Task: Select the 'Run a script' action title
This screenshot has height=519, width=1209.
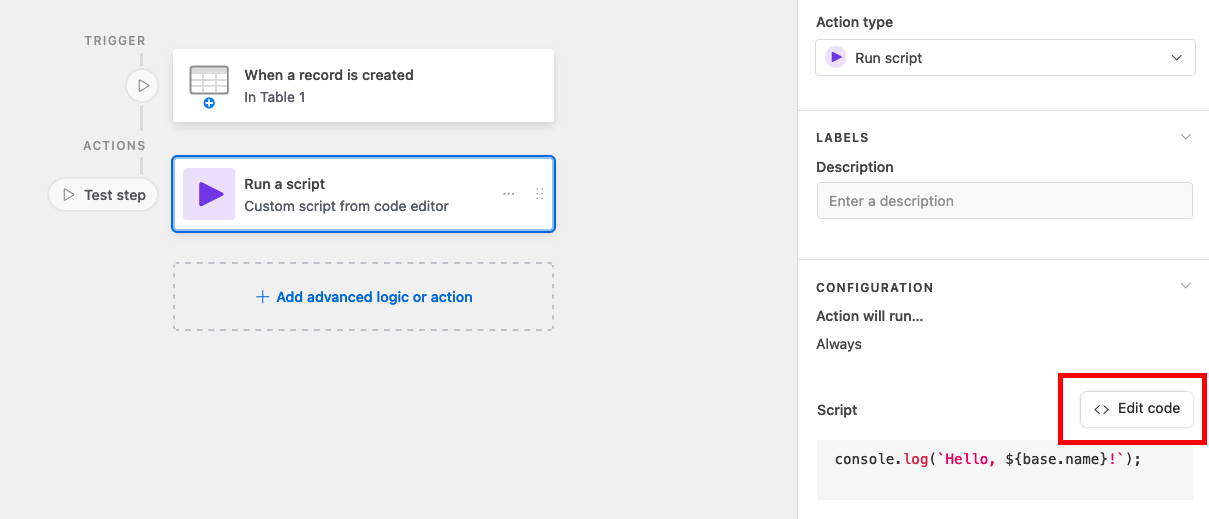Action: click(285, 184)
